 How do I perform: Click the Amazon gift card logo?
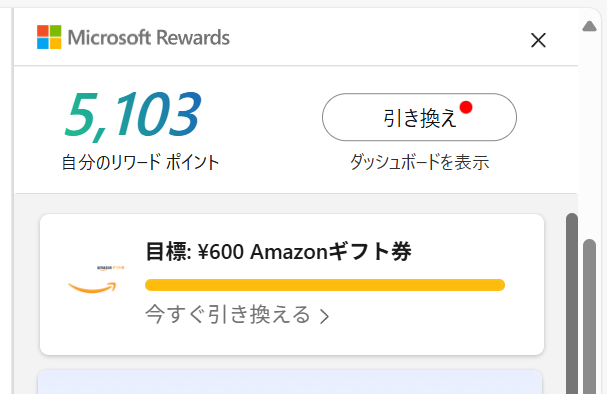click(94, 280)
